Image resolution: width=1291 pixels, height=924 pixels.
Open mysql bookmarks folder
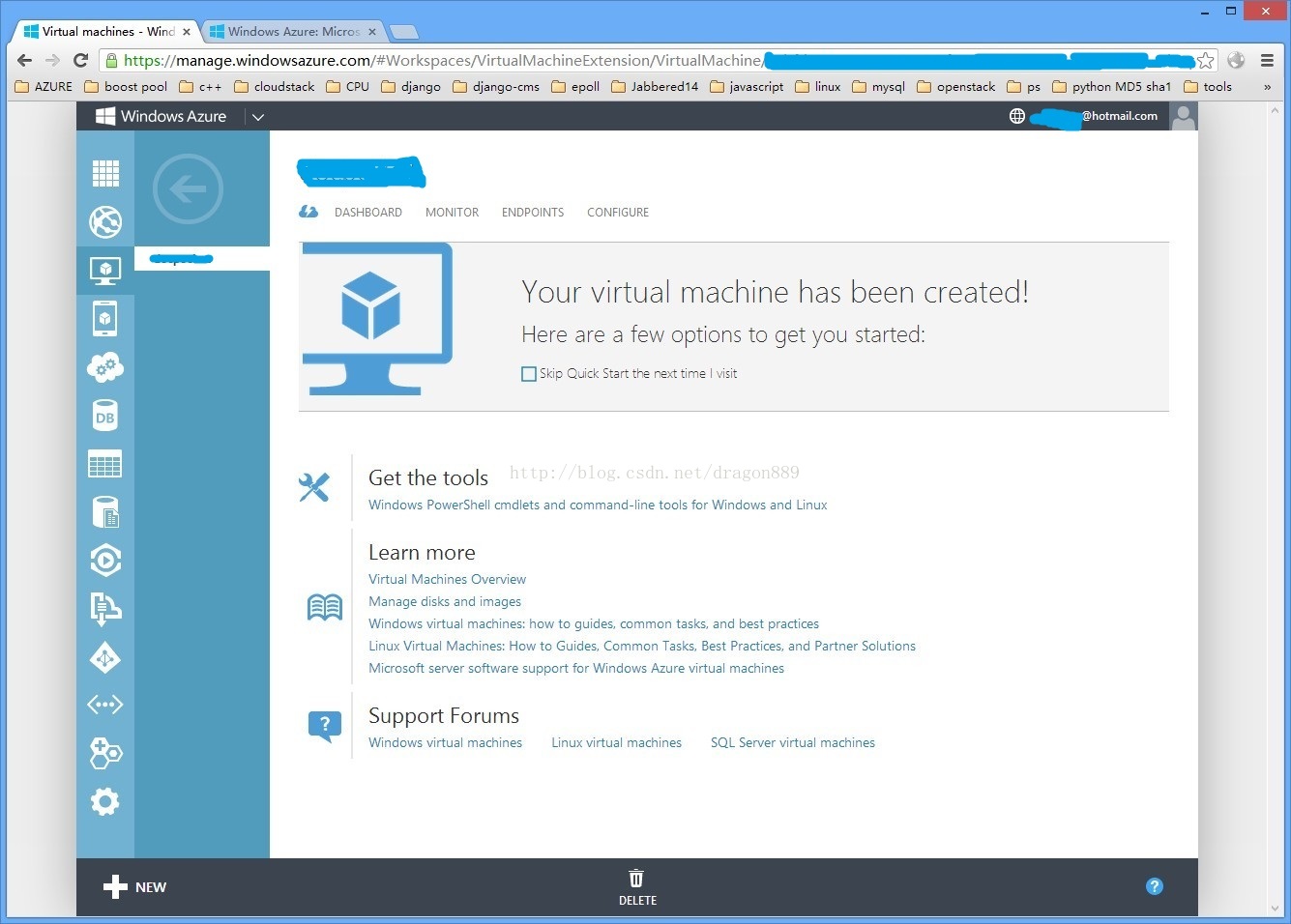[879, 87]
